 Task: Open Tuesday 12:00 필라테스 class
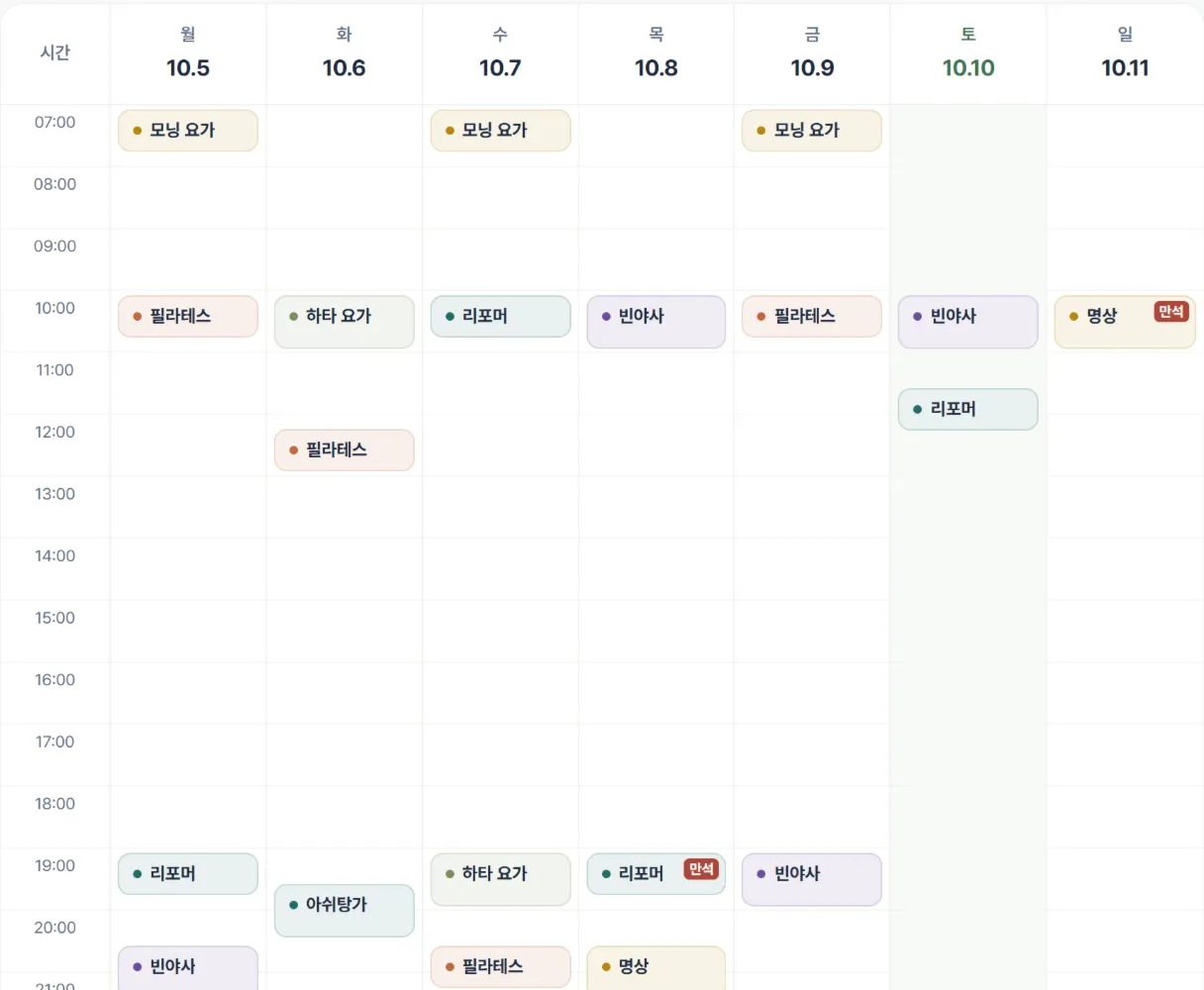pyautogui.click(x=345, y=450)
